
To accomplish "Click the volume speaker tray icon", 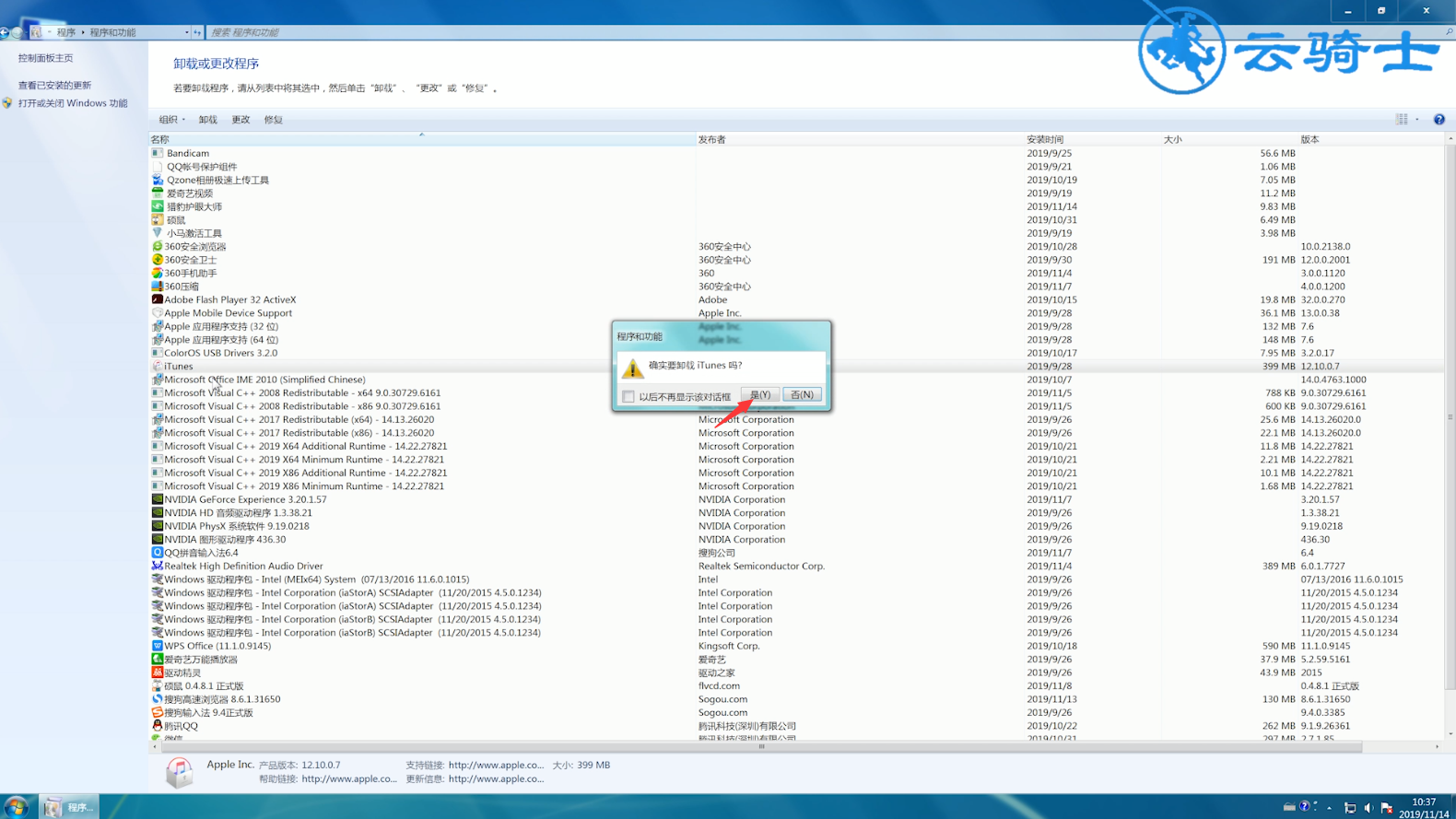I will tap(1368, 808).
